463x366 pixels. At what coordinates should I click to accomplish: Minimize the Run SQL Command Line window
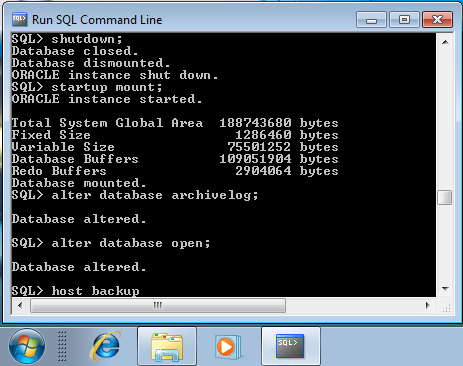click(x=371, y=20)
